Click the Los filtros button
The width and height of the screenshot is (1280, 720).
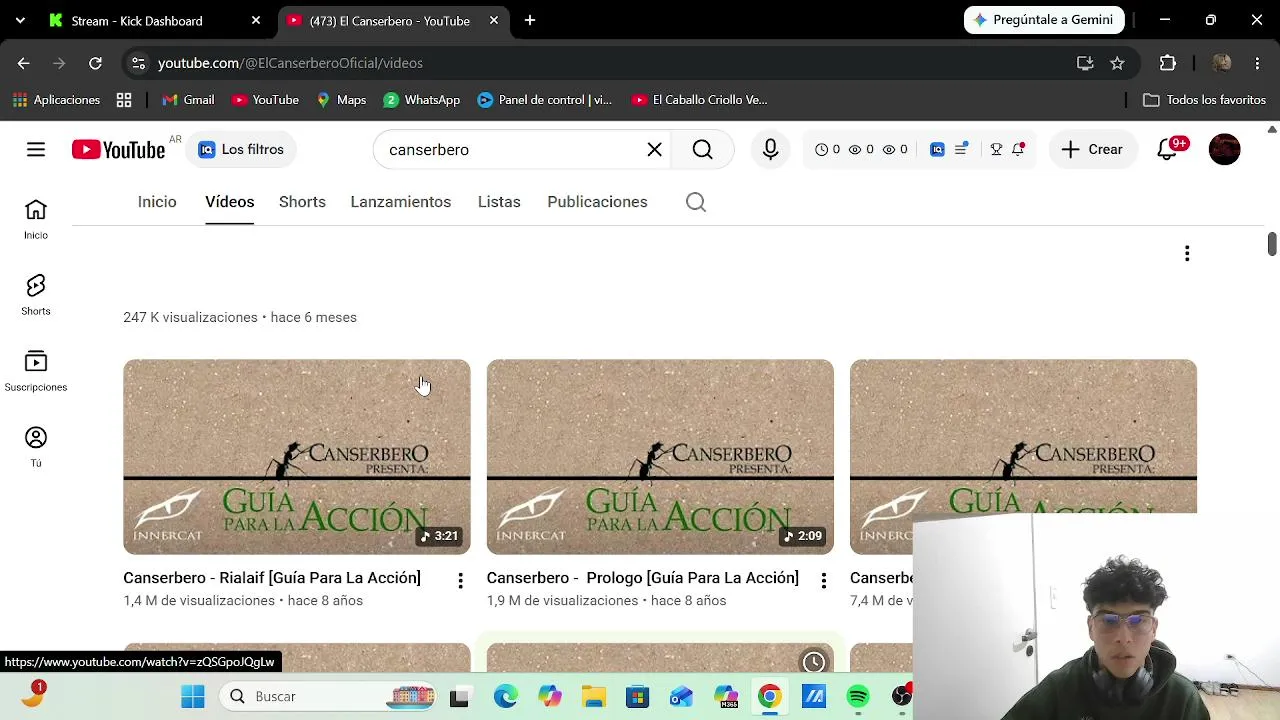click(241, 150)
